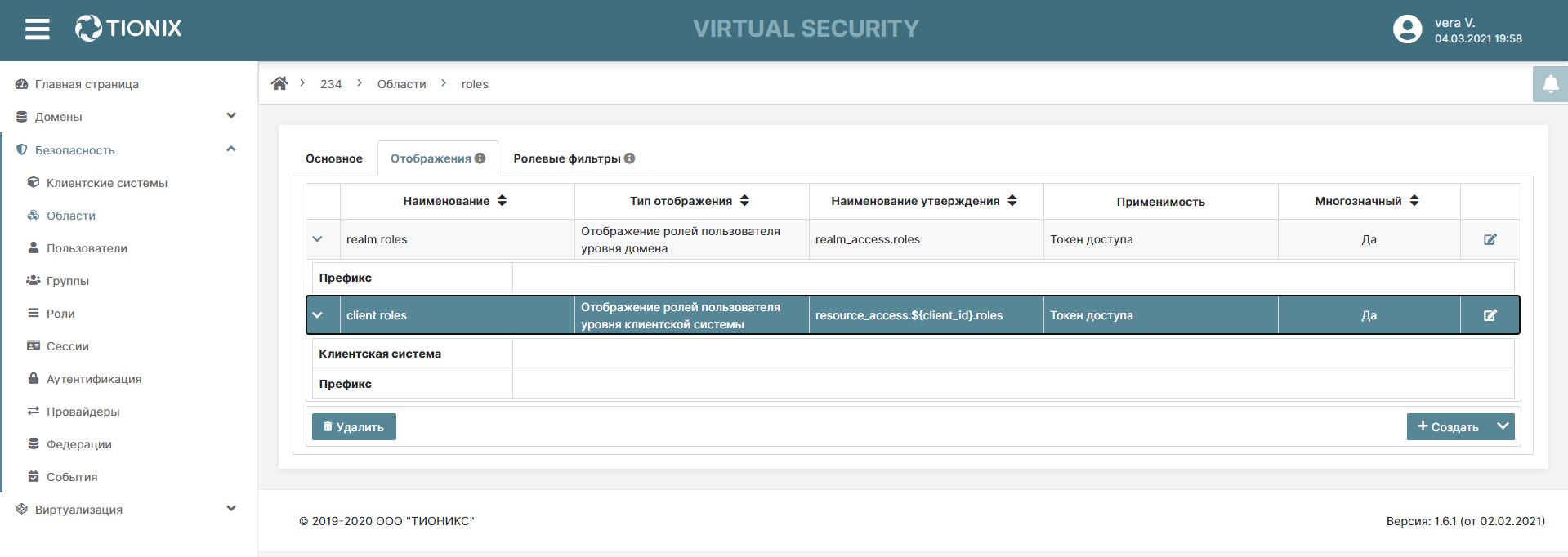The height and width of the screenshot is (557, 1568).
Task: Click the Клиентская система label
Action: tap(380, 354)
